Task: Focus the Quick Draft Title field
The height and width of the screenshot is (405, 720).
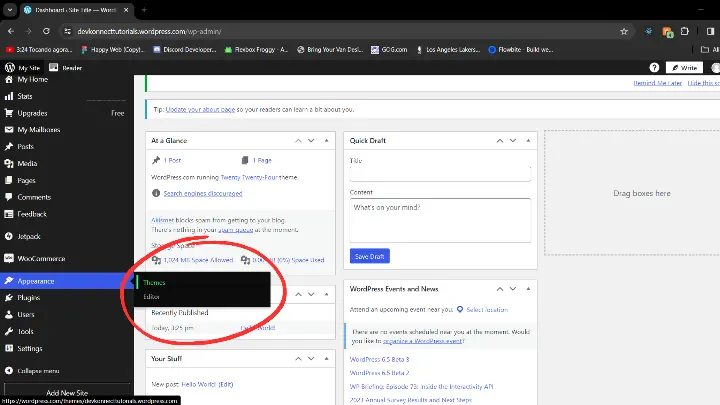Action: click(x=440, y=174)
